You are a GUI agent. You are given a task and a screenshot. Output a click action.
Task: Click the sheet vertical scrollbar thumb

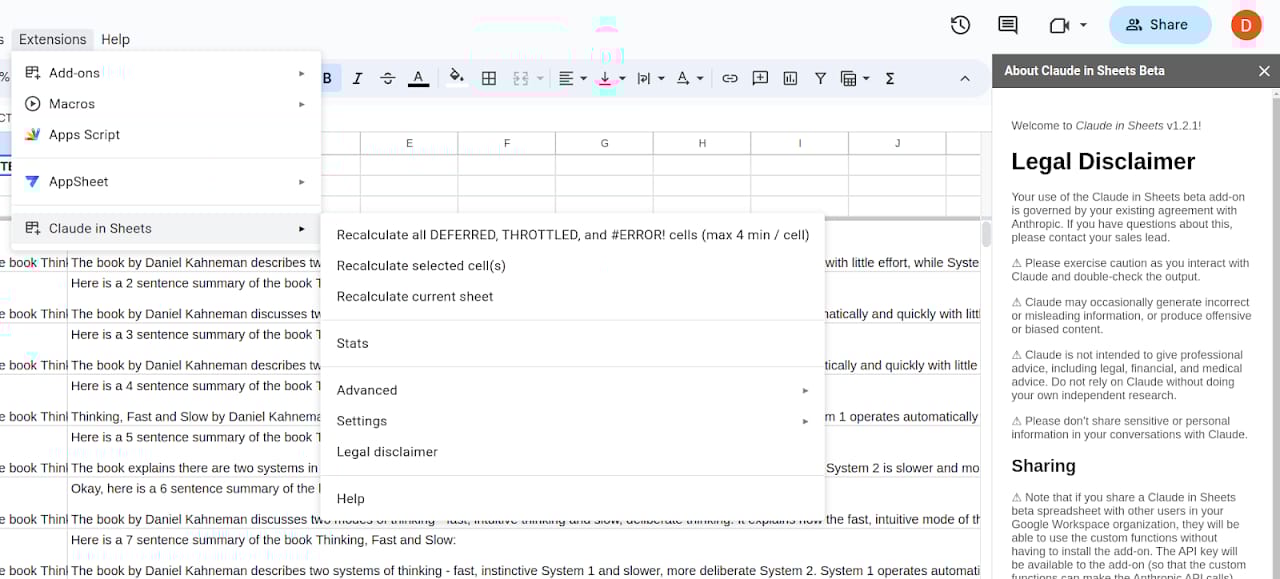pos(986,234)
